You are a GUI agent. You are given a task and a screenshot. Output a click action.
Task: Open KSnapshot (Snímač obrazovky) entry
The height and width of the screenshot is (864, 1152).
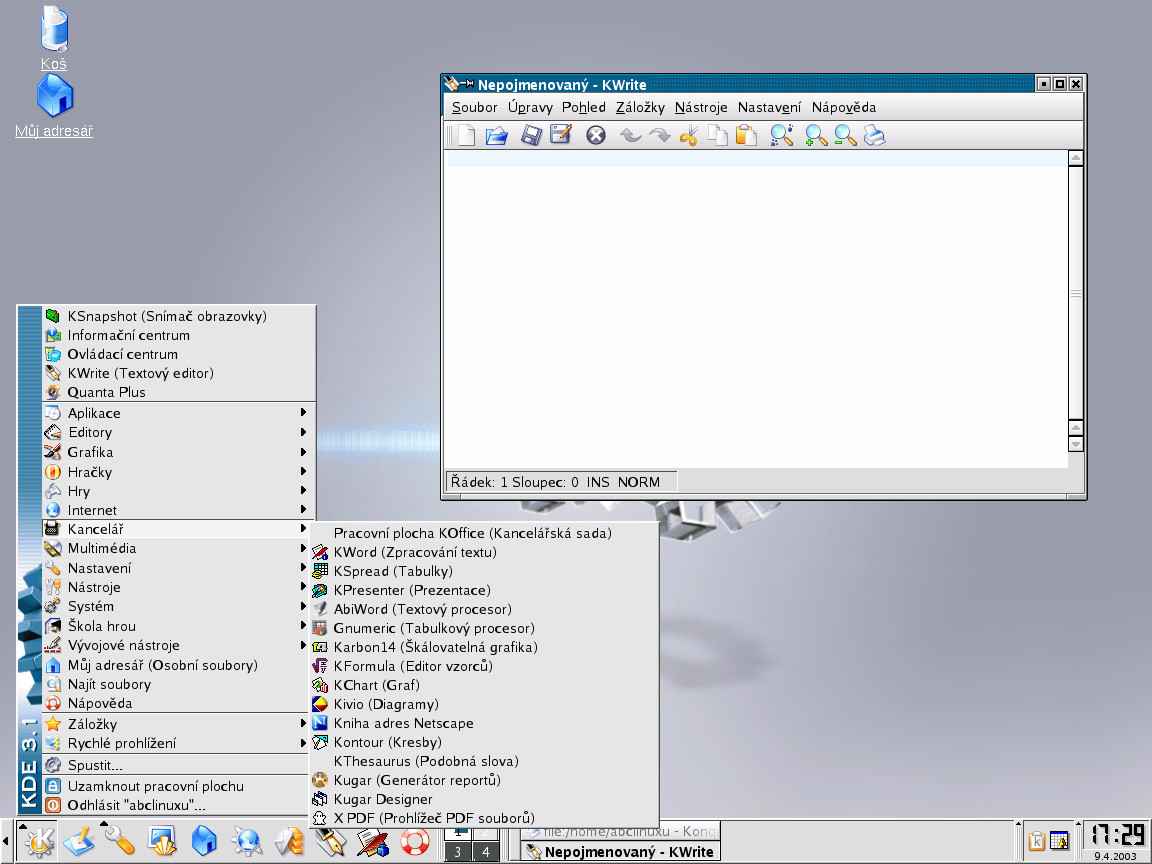pyautogui.click(x=179, y=316)
